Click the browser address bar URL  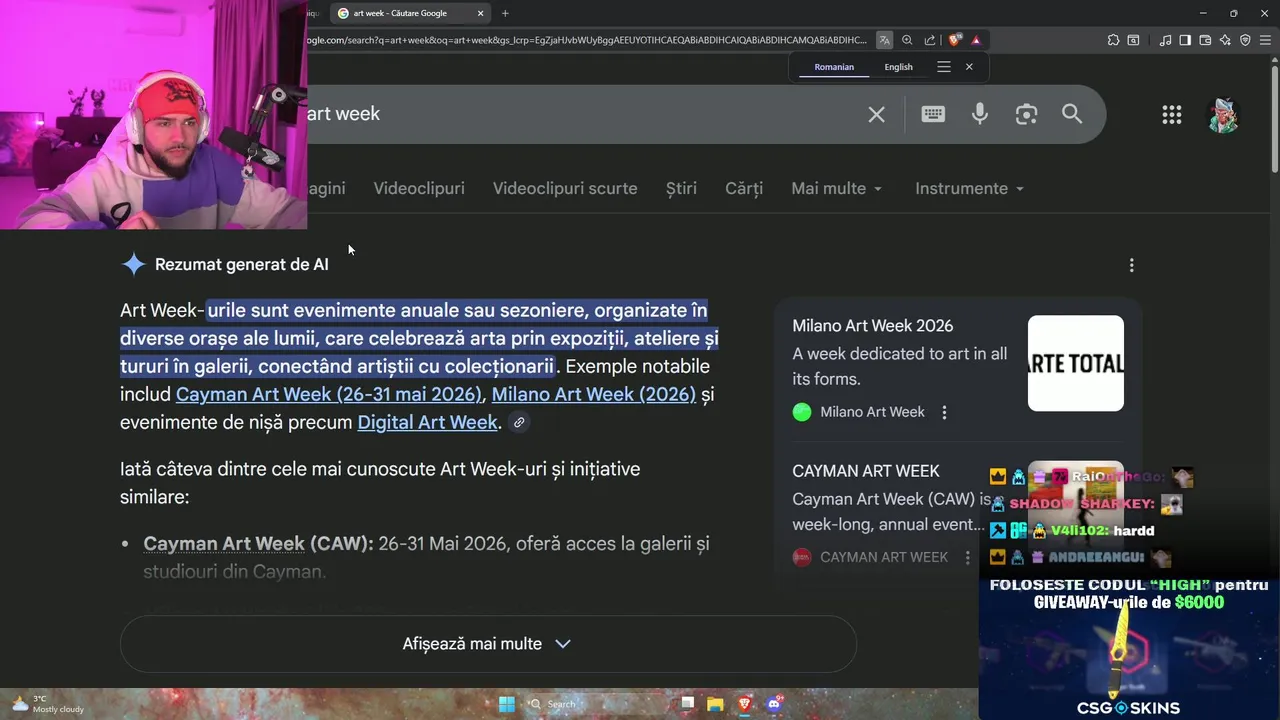(x=586, y=40)
